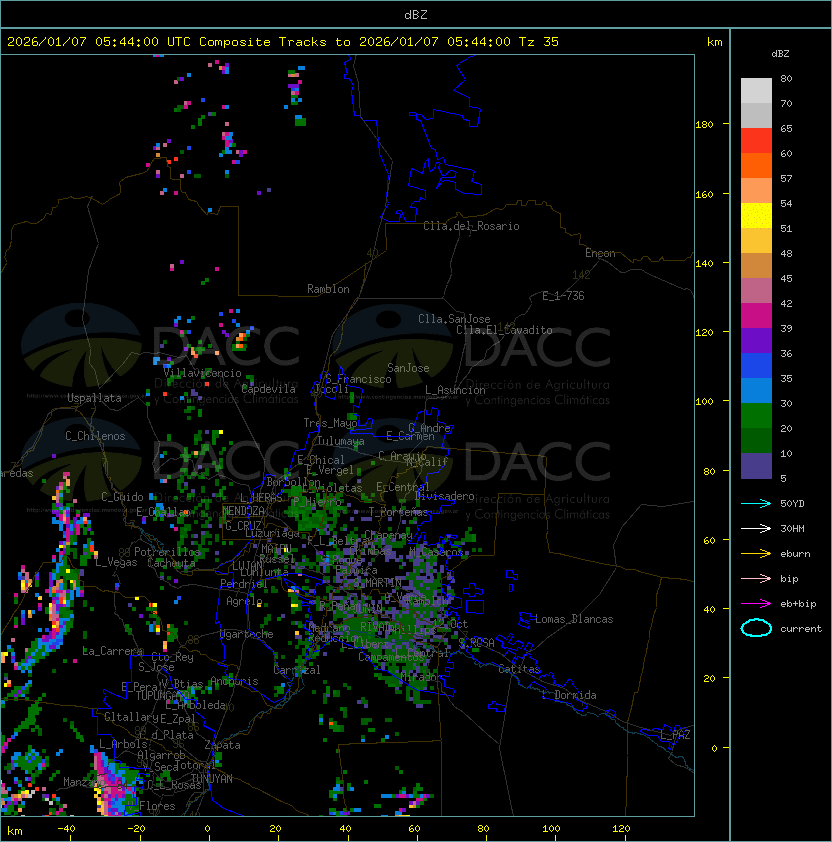832x842 pixels.
Task: Click the 'km' unit label at bottom left
Action: [15, 831]
